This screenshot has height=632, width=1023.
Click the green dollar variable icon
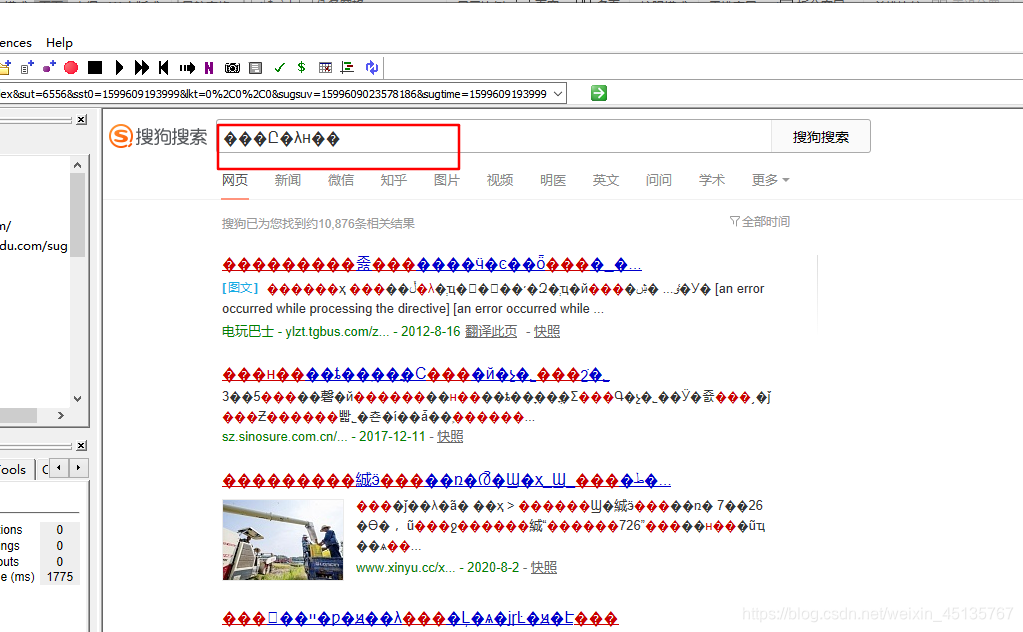pyautogui.click(x=301, y=67)
